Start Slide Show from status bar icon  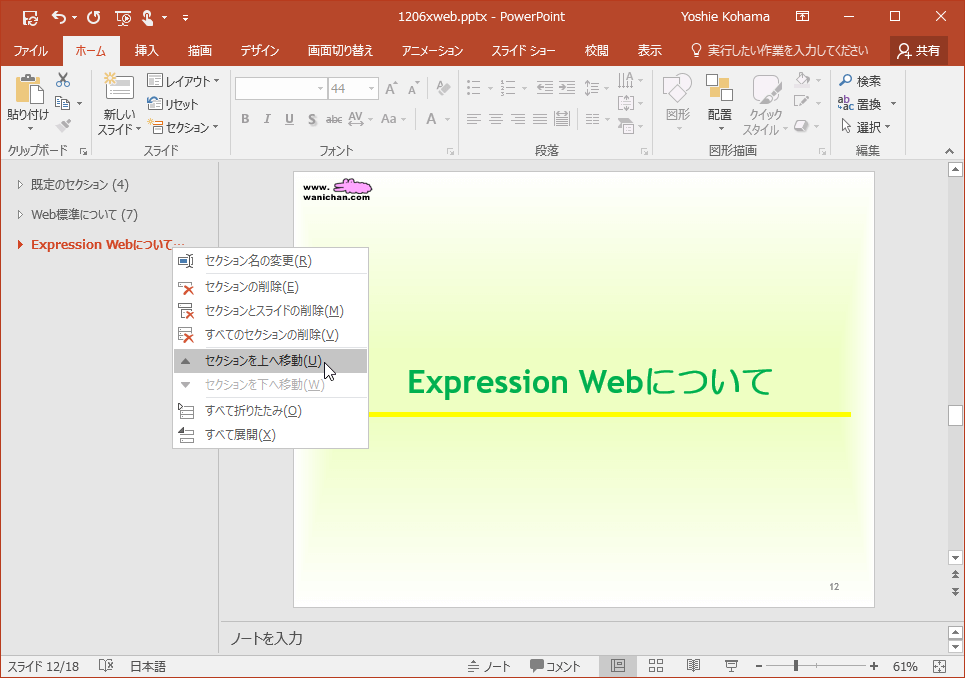(x=731, y=666)
